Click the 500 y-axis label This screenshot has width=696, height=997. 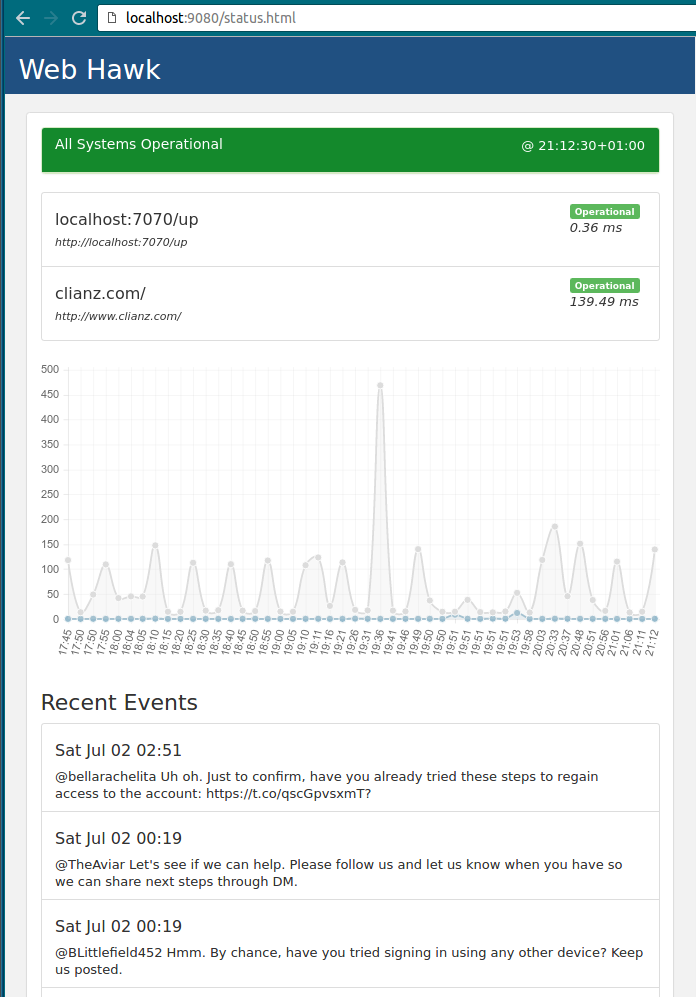coord(50,369)
